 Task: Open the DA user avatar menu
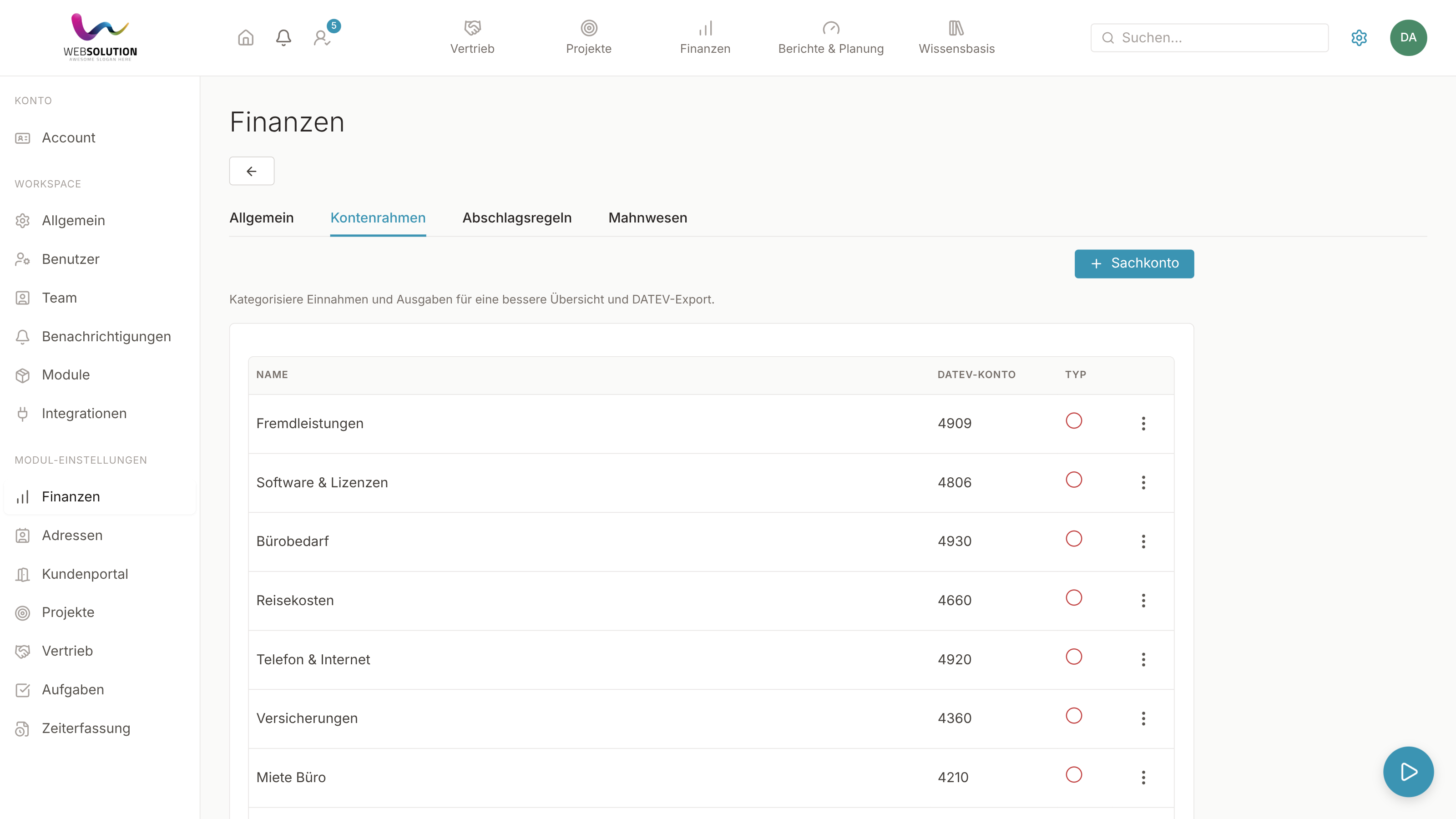1408,38
